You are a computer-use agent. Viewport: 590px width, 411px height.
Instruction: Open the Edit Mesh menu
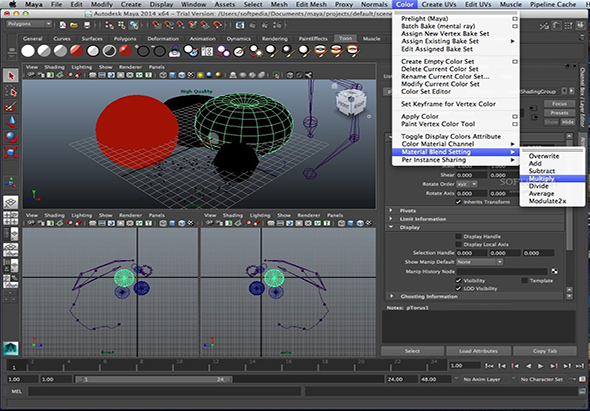click(311, 5)
